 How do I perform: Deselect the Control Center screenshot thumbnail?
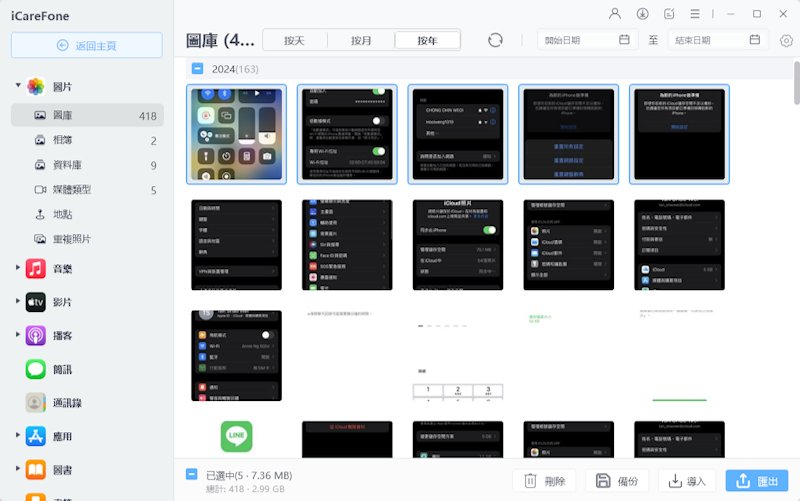pos(236,134)
